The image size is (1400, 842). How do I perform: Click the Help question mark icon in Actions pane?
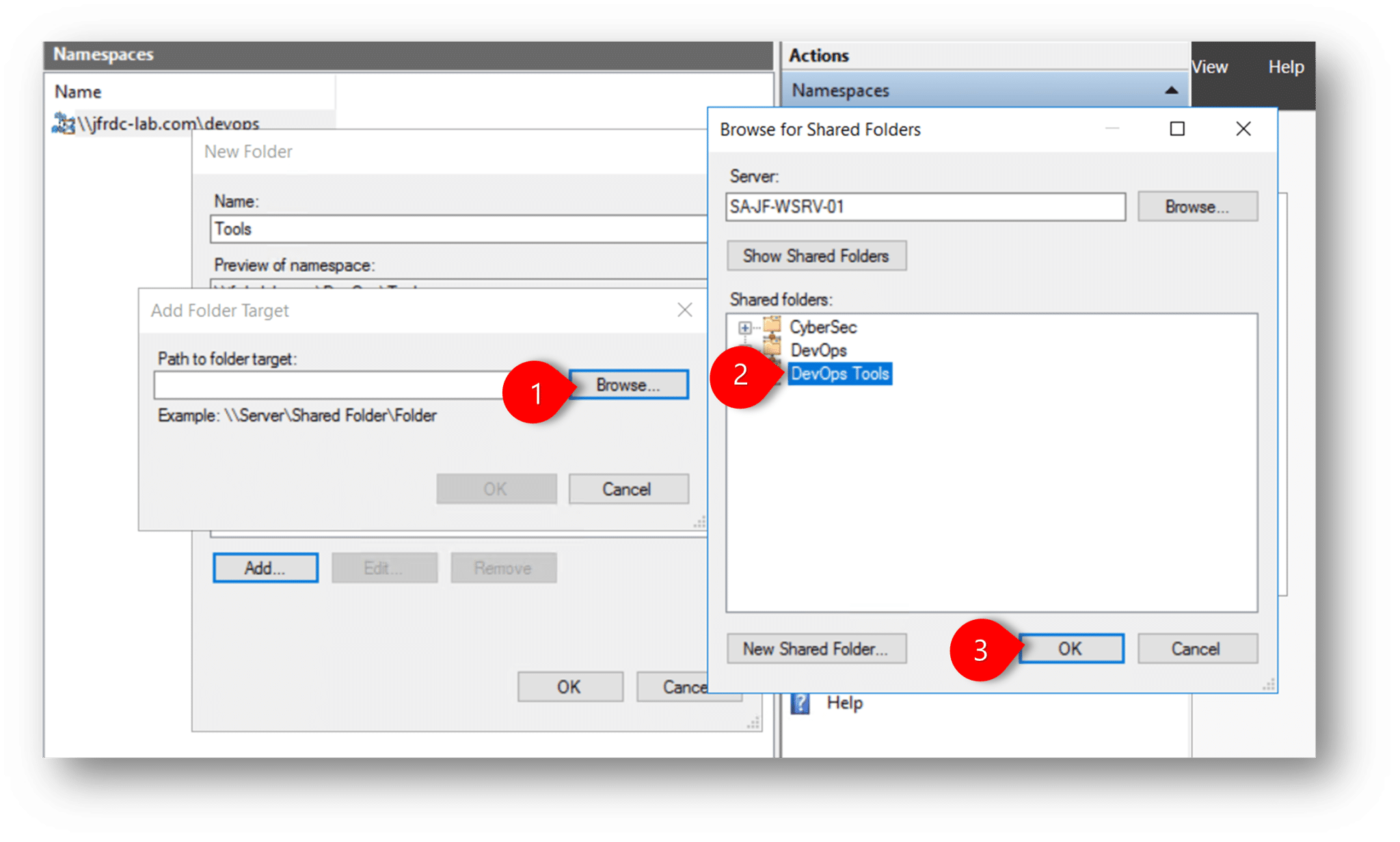coord(800,702)
